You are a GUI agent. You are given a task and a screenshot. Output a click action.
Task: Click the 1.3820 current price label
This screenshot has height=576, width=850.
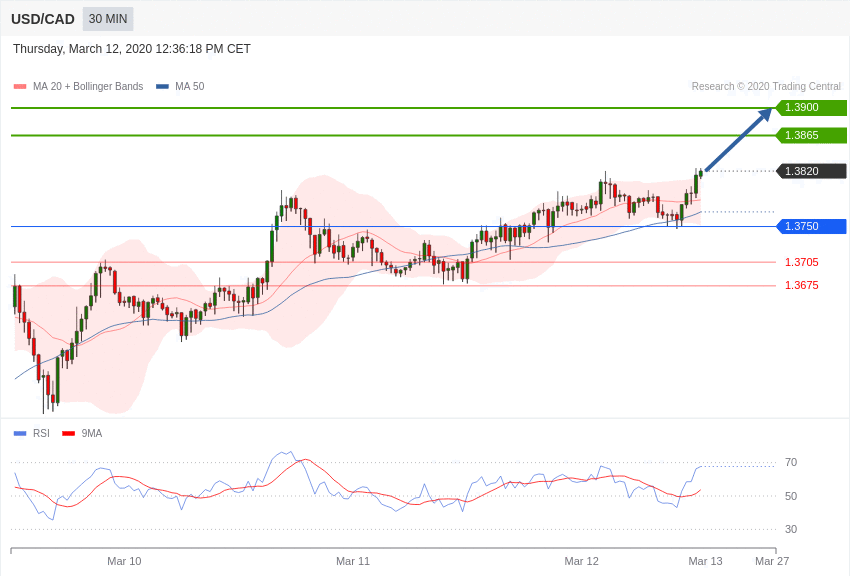(811, 171)
